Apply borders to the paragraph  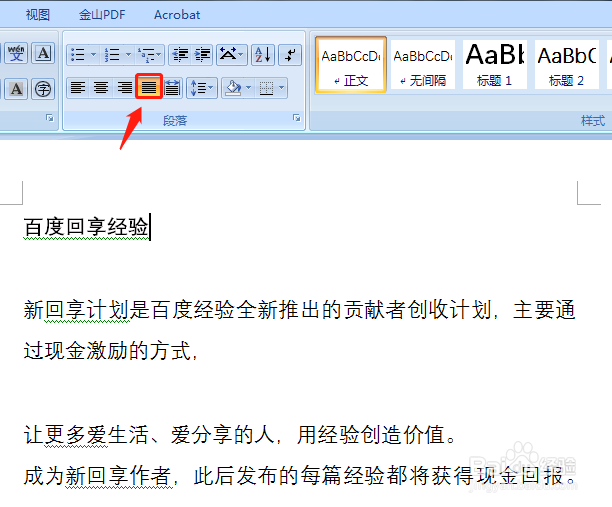(x=266, y=87)
